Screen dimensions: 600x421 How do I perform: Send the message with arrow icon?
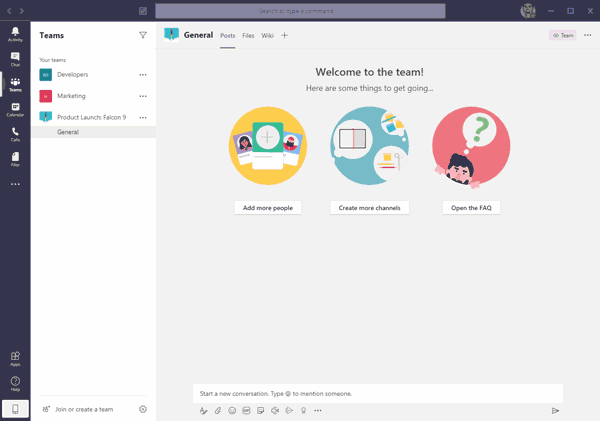[x=555, y=411]
